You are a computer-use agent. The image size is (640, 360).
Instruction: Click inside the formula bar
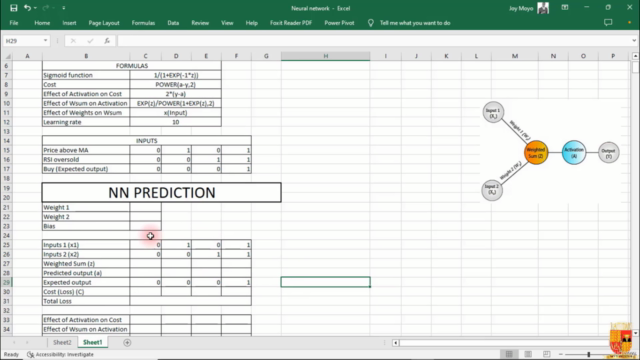point(373,41)
